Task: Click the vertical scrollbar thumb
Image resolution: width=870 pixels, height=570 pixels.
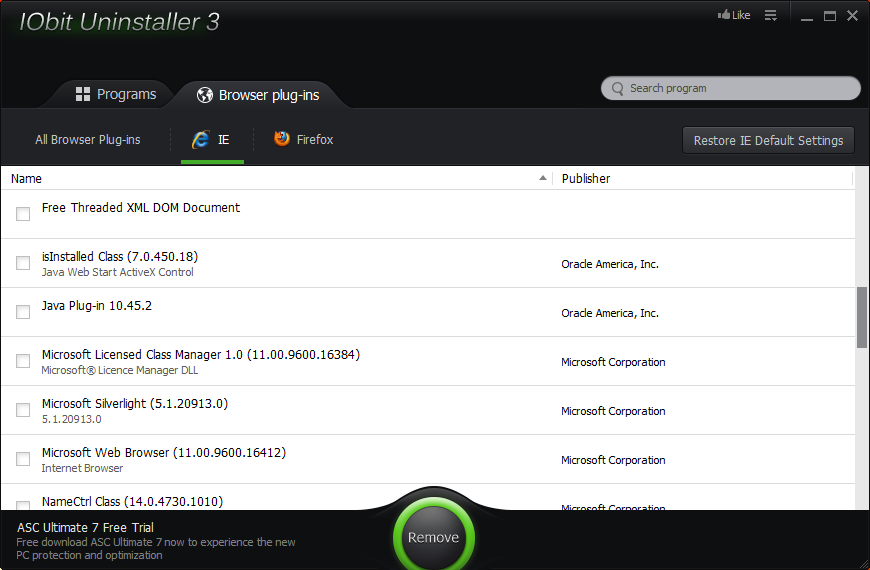Action: [x=862, y=317]
